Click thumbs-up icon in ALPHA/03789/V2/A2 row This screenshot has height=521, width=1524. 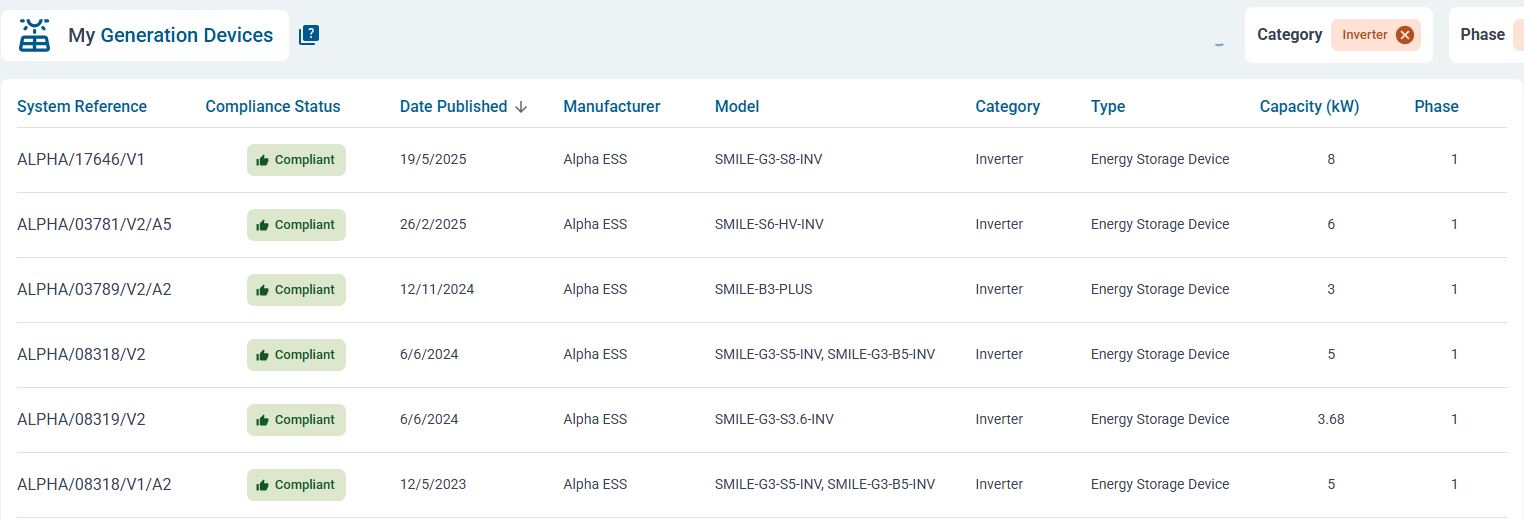pos(263,290)
